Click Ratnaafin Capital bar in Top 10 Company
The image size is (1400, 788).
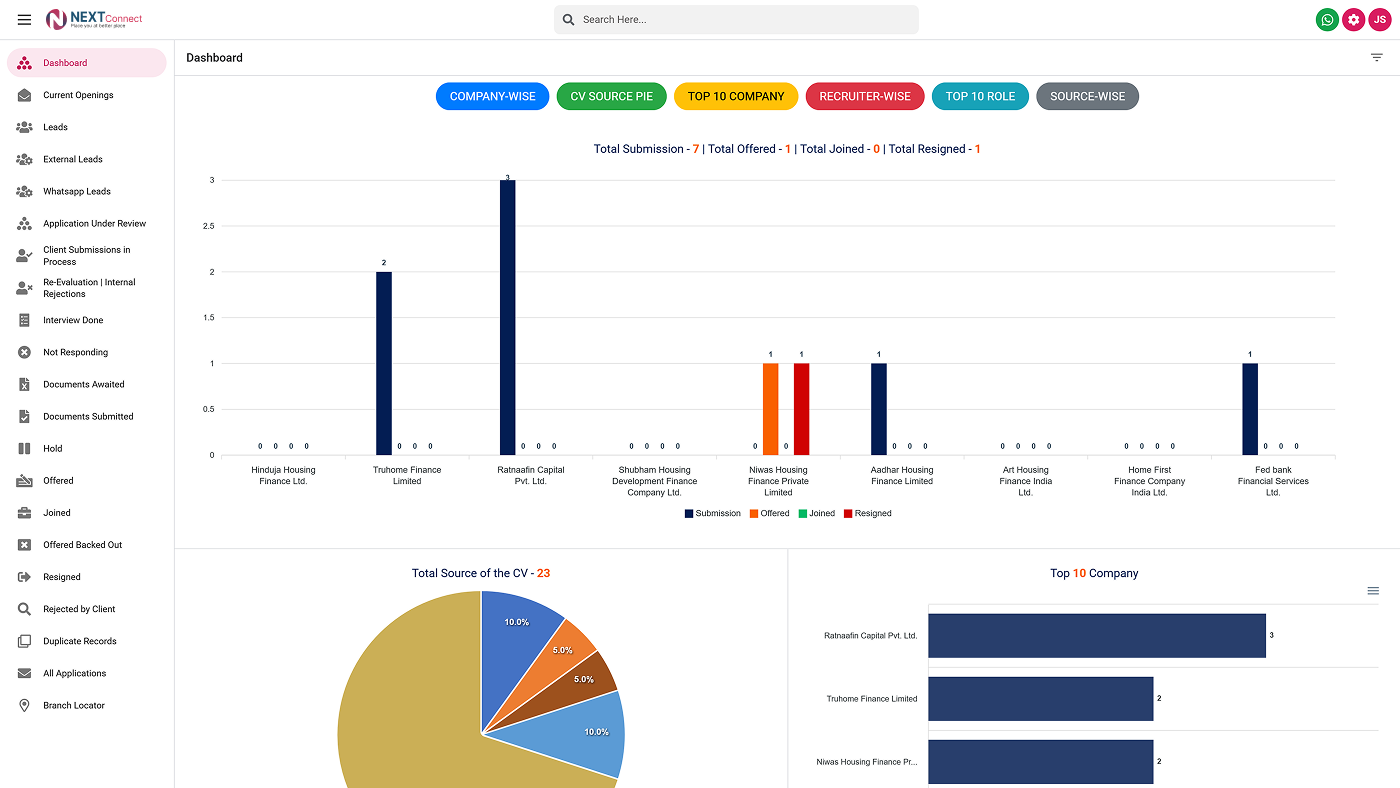(x=1097, y=636)
